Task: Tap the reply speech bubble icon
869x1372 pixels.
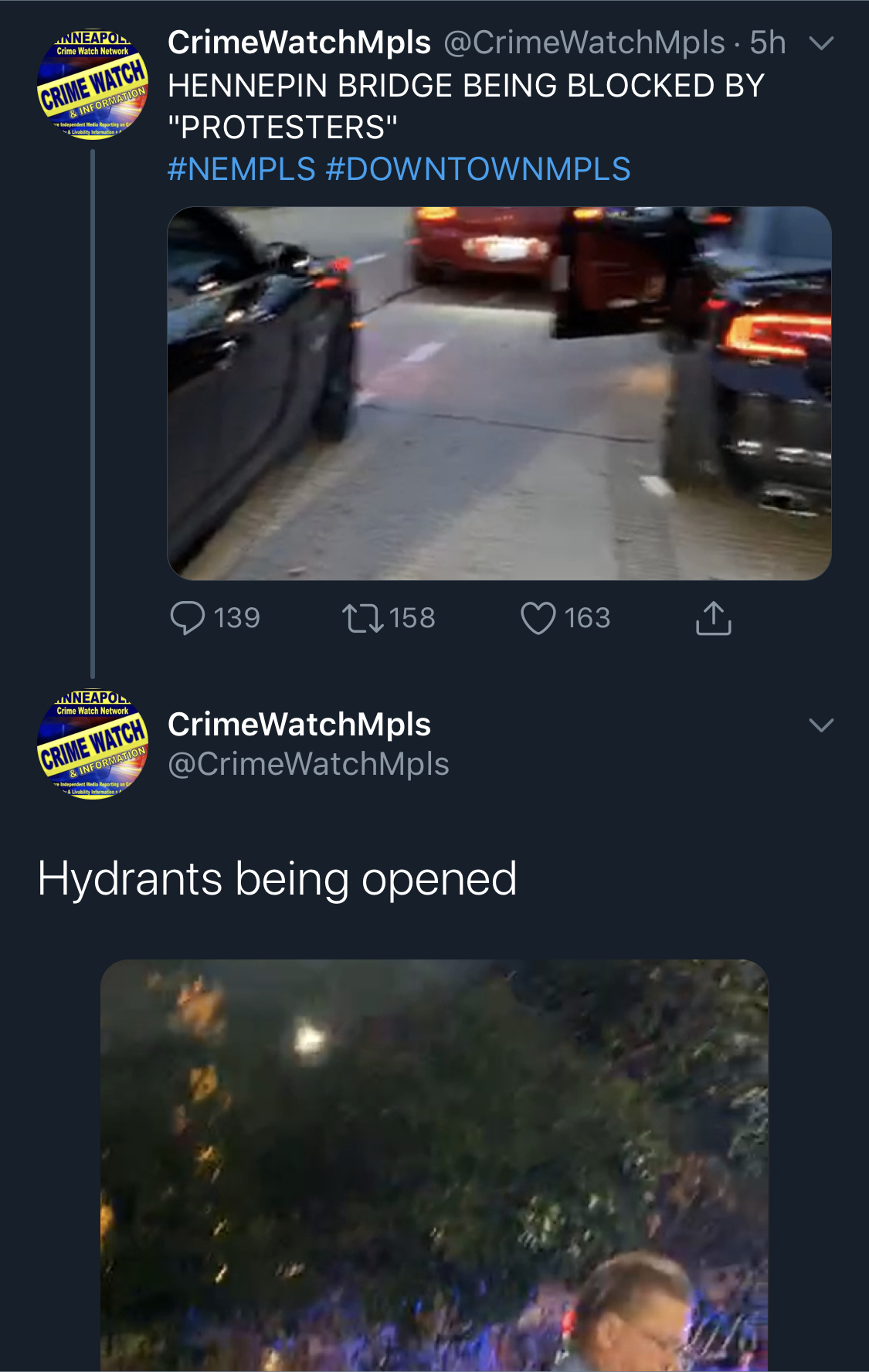Action: (188, 618)
